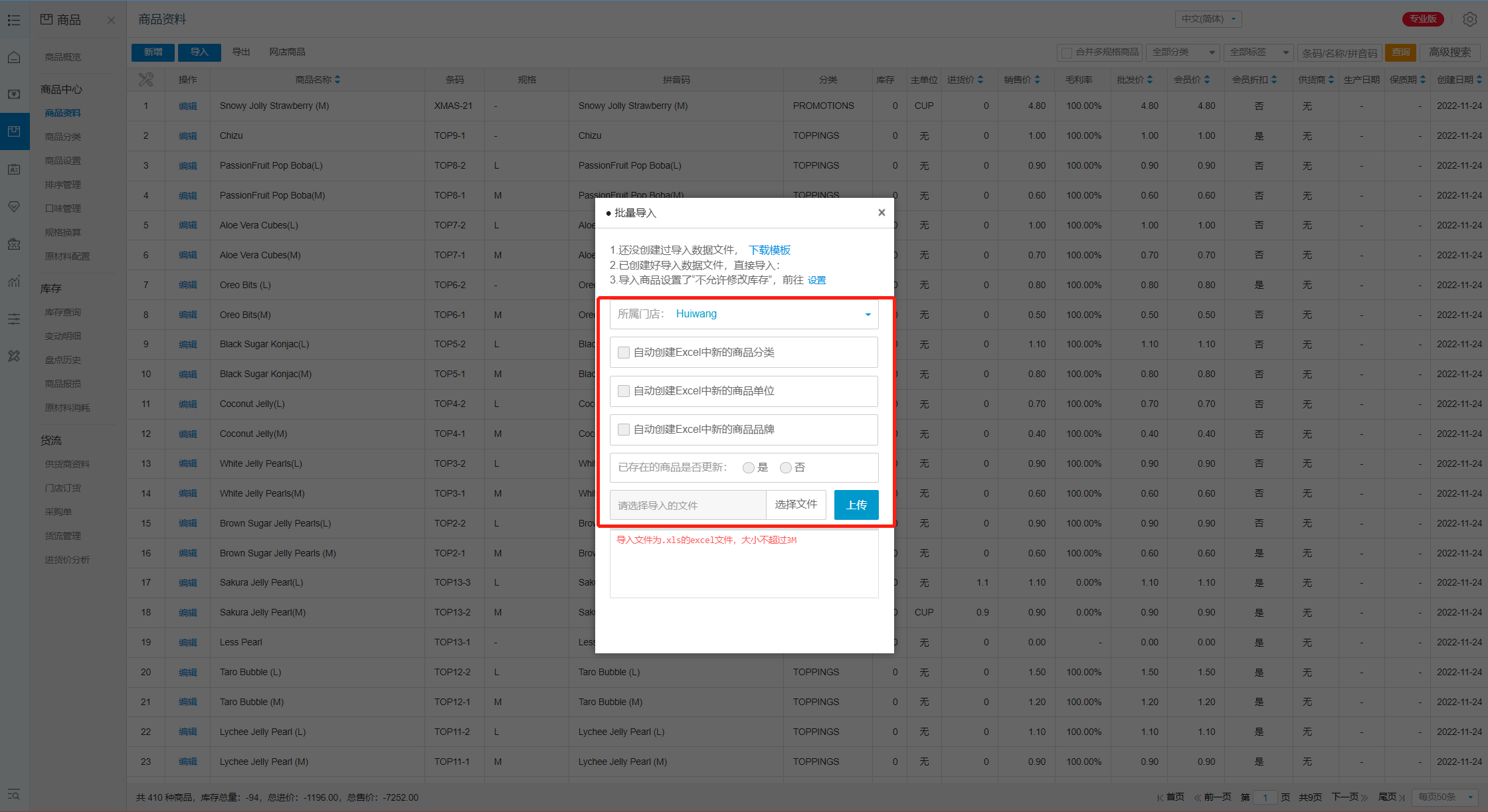Expand the 全部分类 category filter dropdown
1488x812 pixels.
[1184, 52]
